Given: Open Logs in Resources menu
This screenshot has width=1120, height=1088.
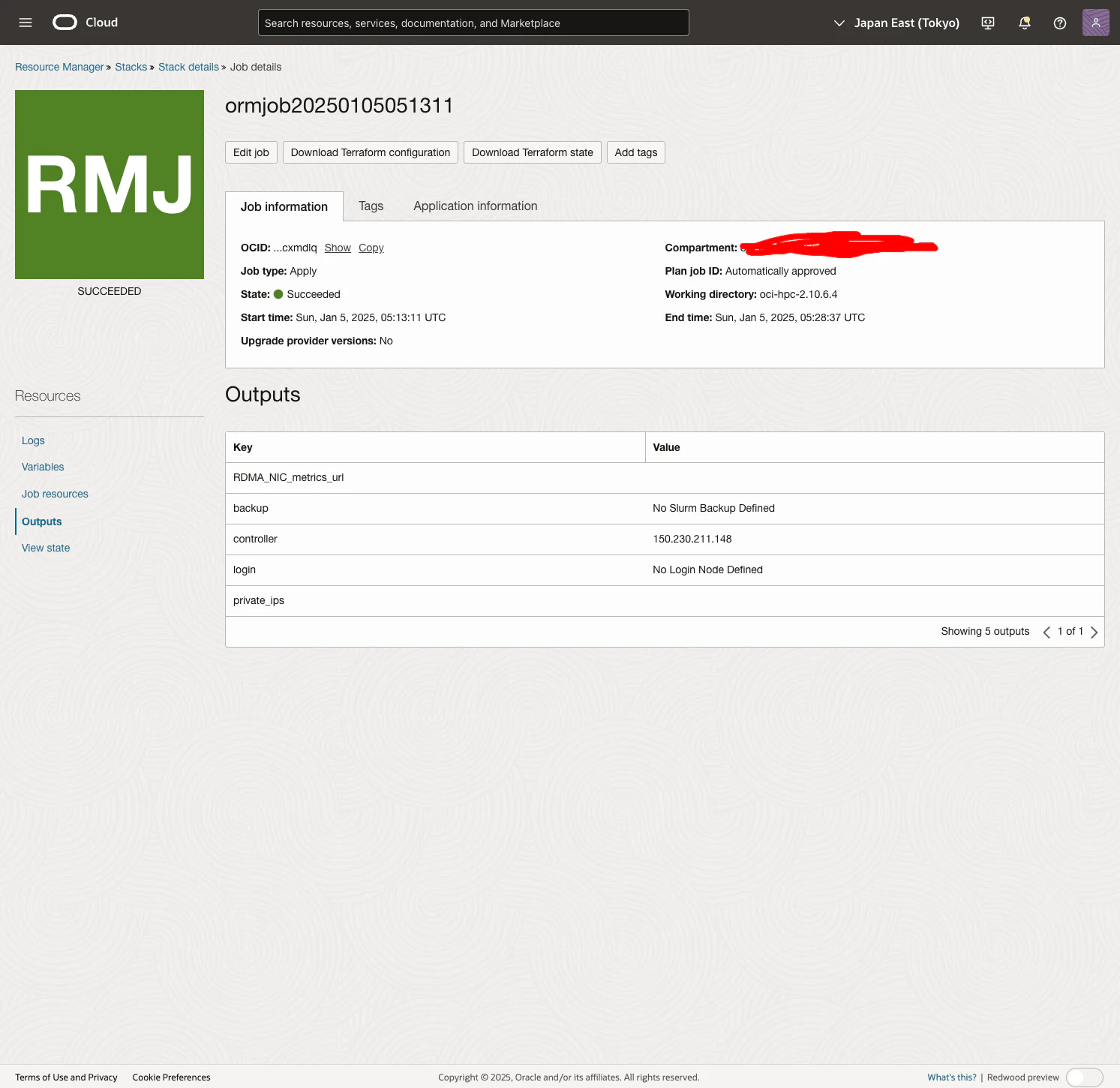Looking at the screenshot, I should tap(33, 440).
